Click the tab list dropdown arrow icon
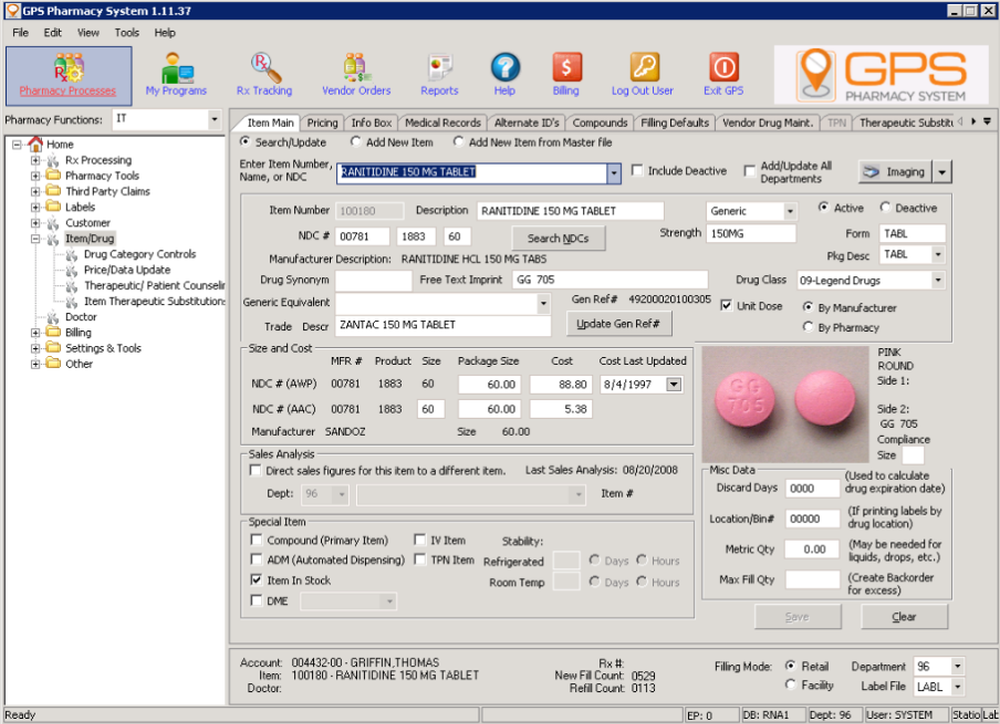The height and width of the screenshot is (724, 1000). (987, 121)
